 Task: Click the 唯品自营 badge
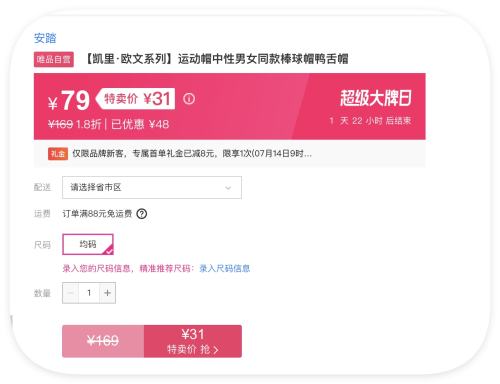point(54,60)
